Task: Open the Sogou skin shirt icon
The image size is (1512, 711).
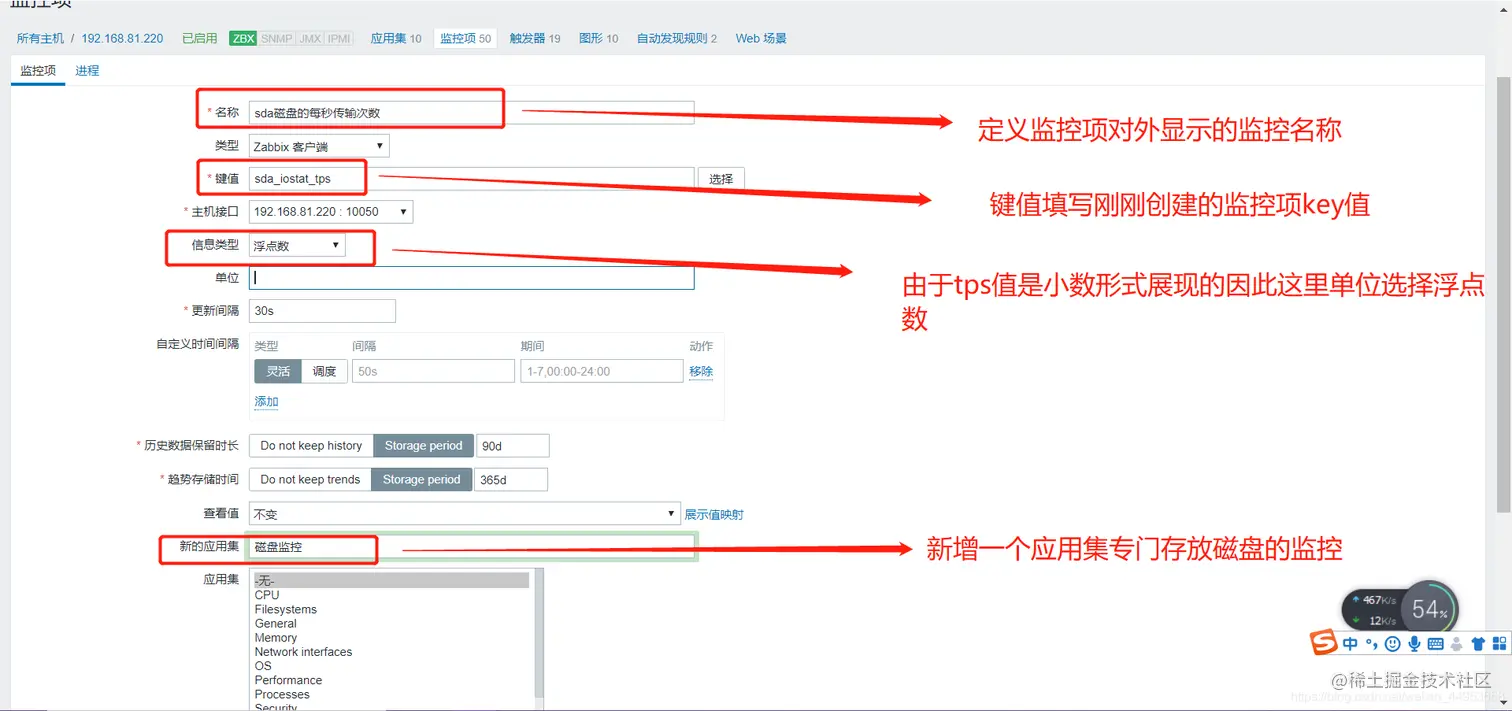Action: click(x=1477, y=643)
